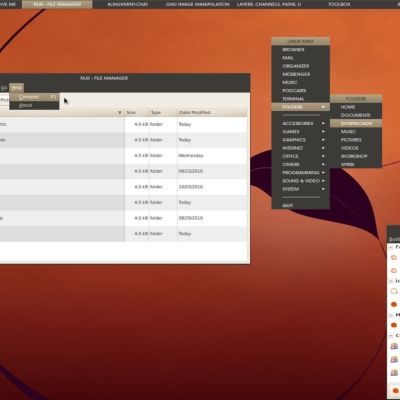Expand the Office submenu

(x=301, y=156)
